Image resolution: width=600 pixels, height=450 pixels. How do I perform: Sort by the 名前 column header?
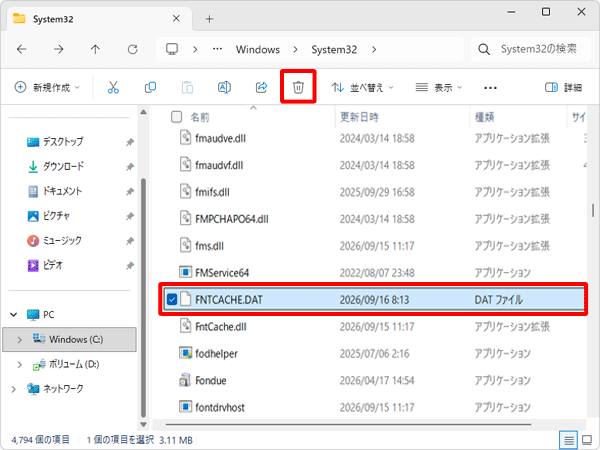click(x=200, y=117)
